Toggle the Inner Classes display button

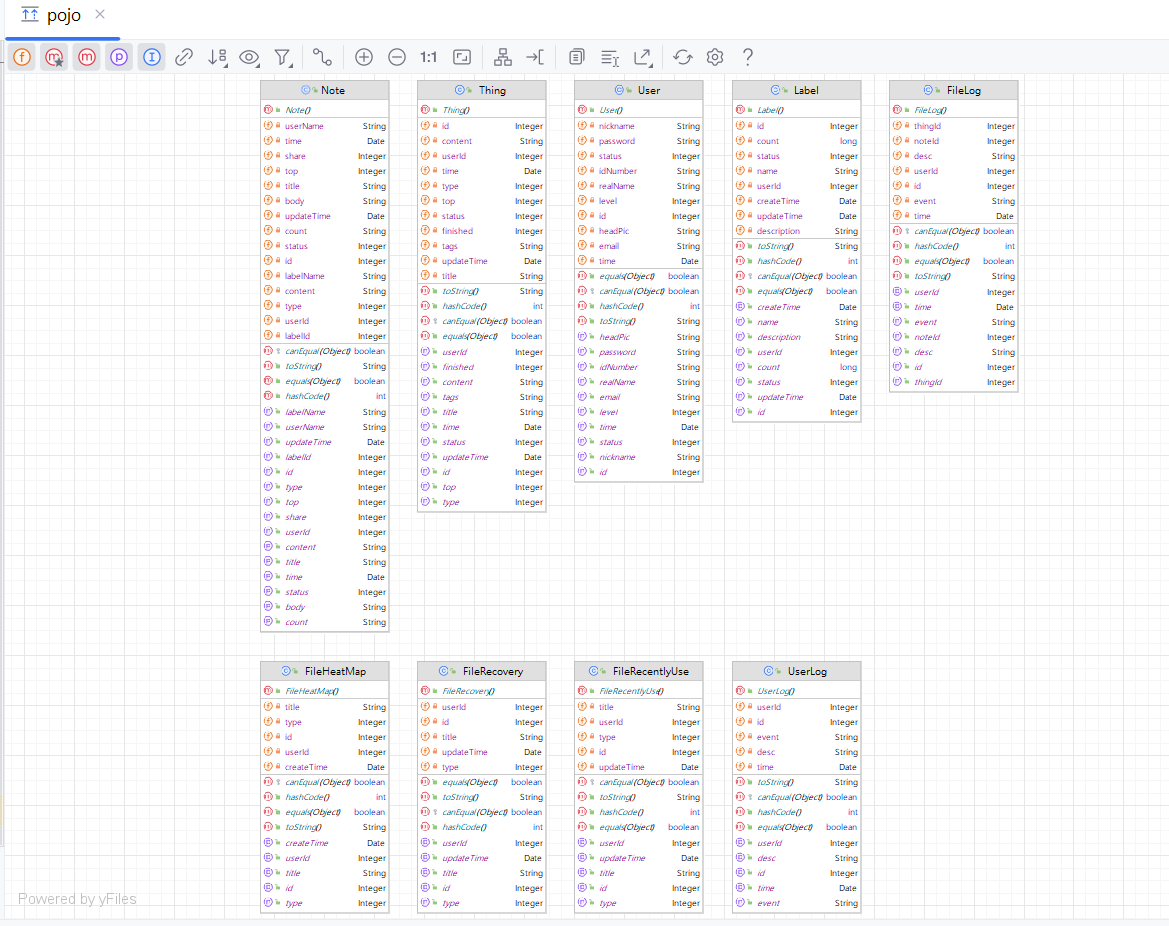coord(151,57)
